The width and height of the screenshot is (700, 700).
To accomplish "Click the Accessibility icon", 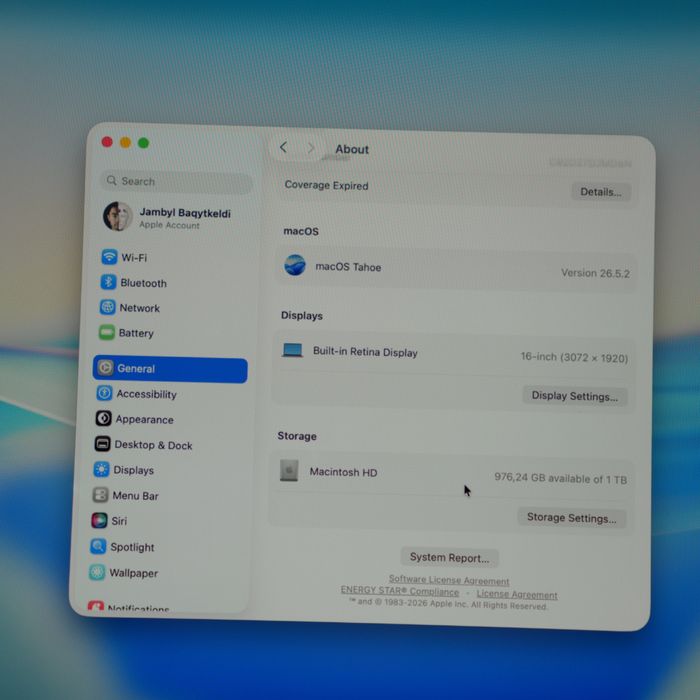I will (x=104, y=393).
